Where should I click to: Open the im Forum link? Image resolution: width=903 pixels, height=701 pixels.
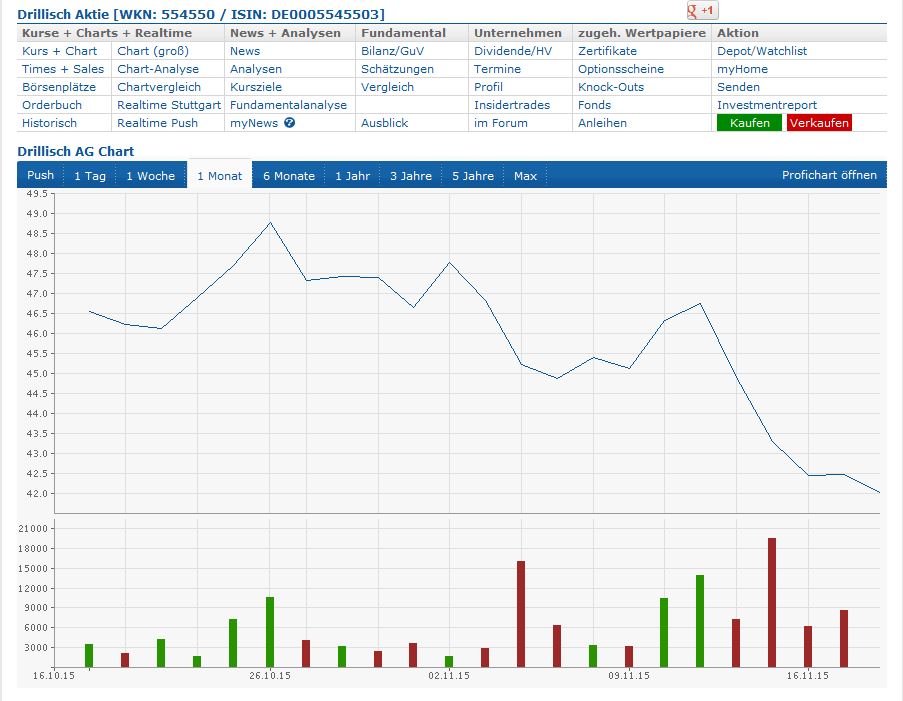500,123
